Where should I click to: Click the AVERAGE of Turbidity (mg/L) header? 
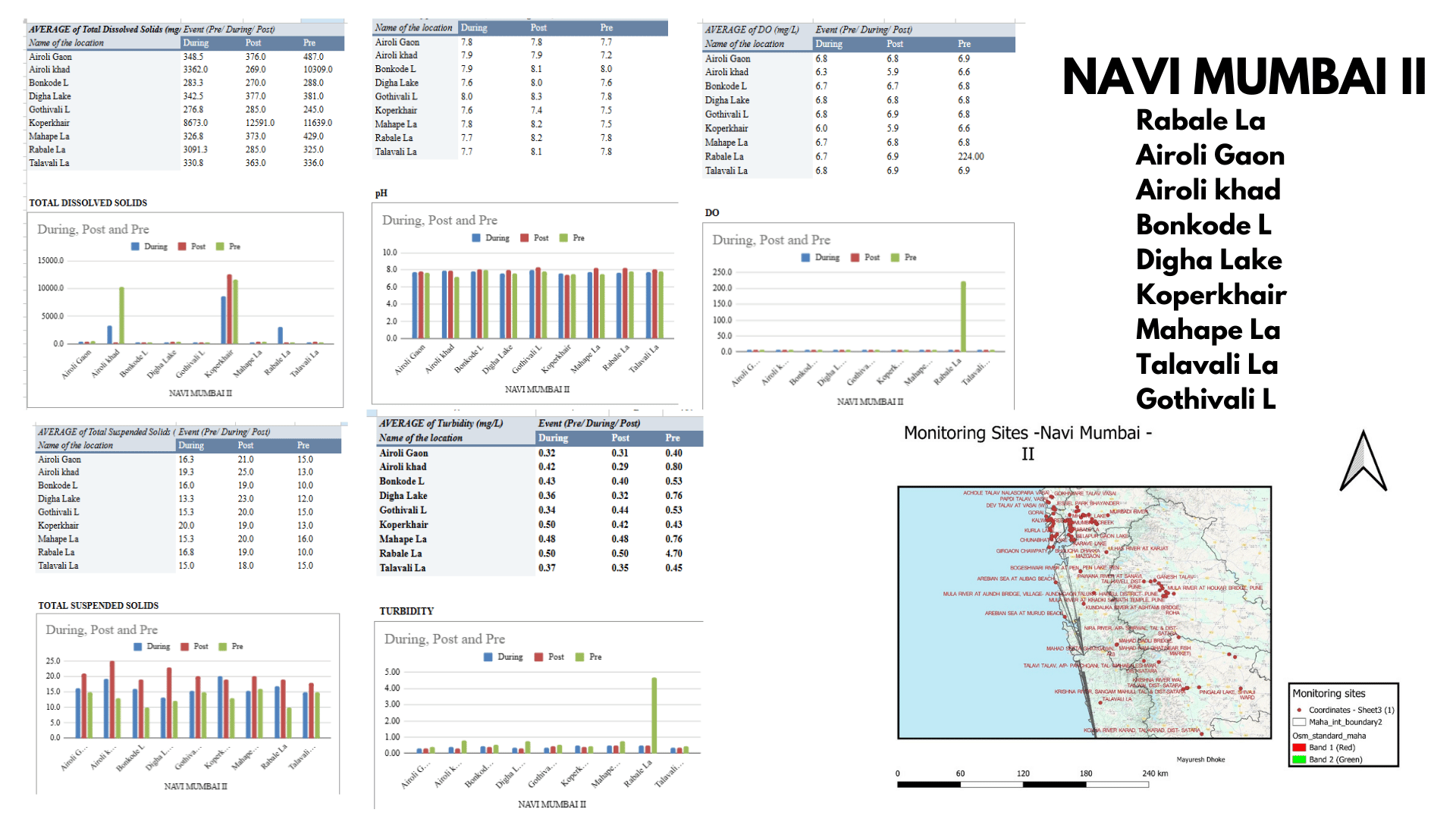(441, 423)
